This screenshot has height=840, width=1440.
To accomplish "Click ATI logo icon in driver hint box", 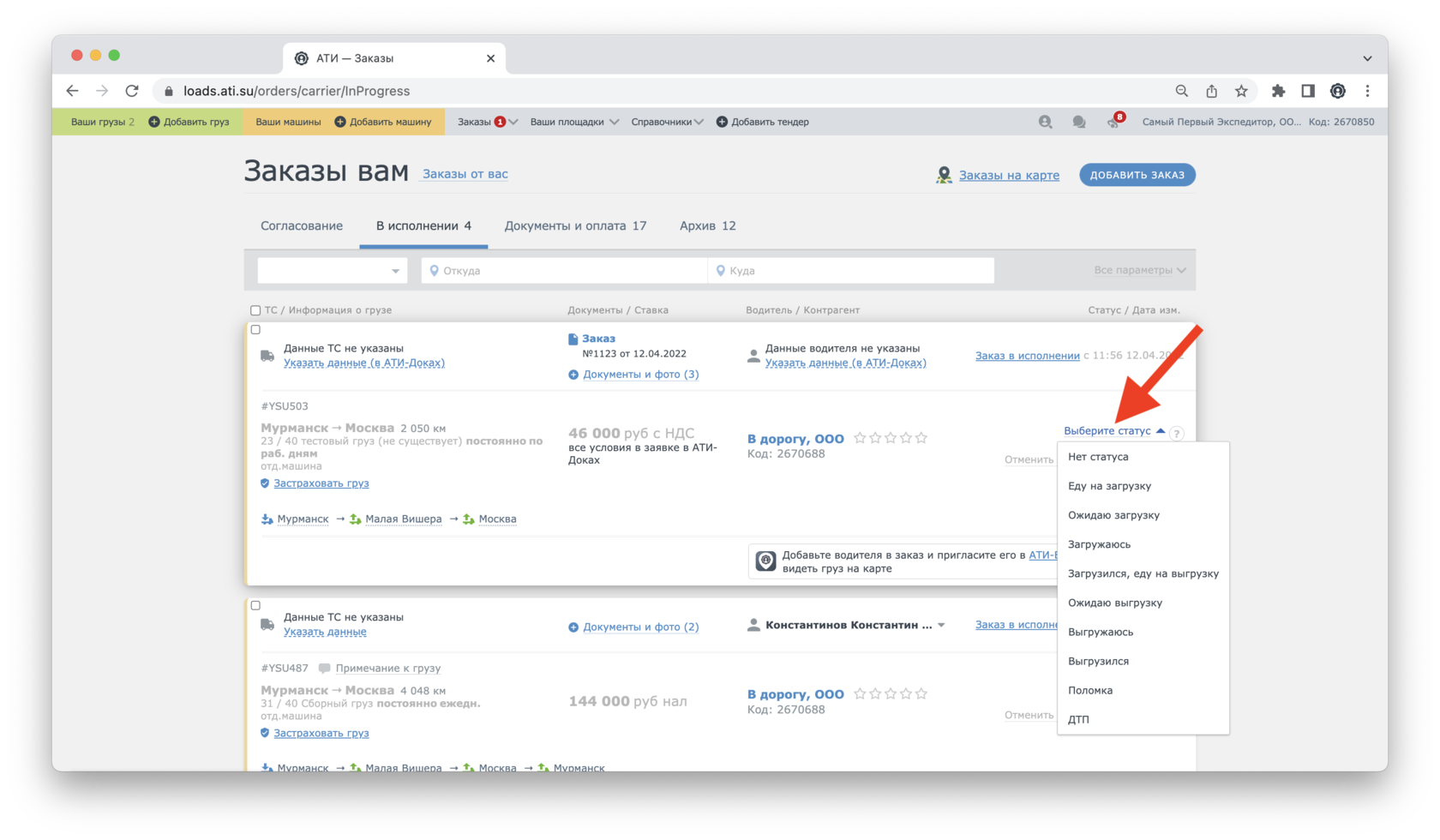I will pyautogui.click(x=766, y=561).
